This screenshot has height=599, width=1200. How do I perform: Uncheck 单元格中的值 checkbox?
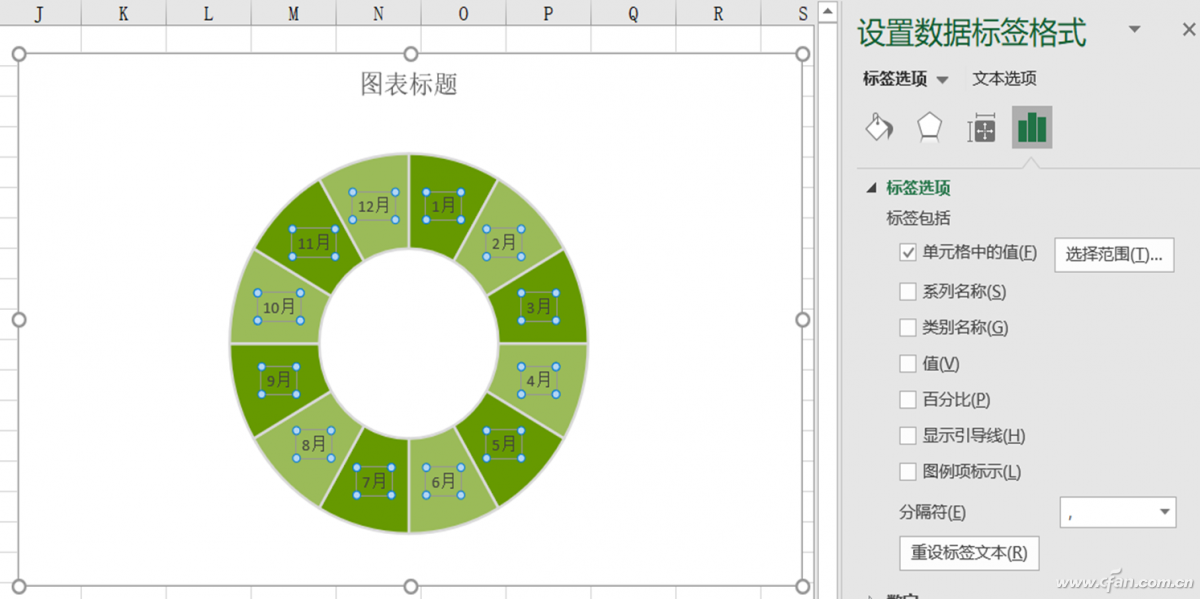click(908, 253)
